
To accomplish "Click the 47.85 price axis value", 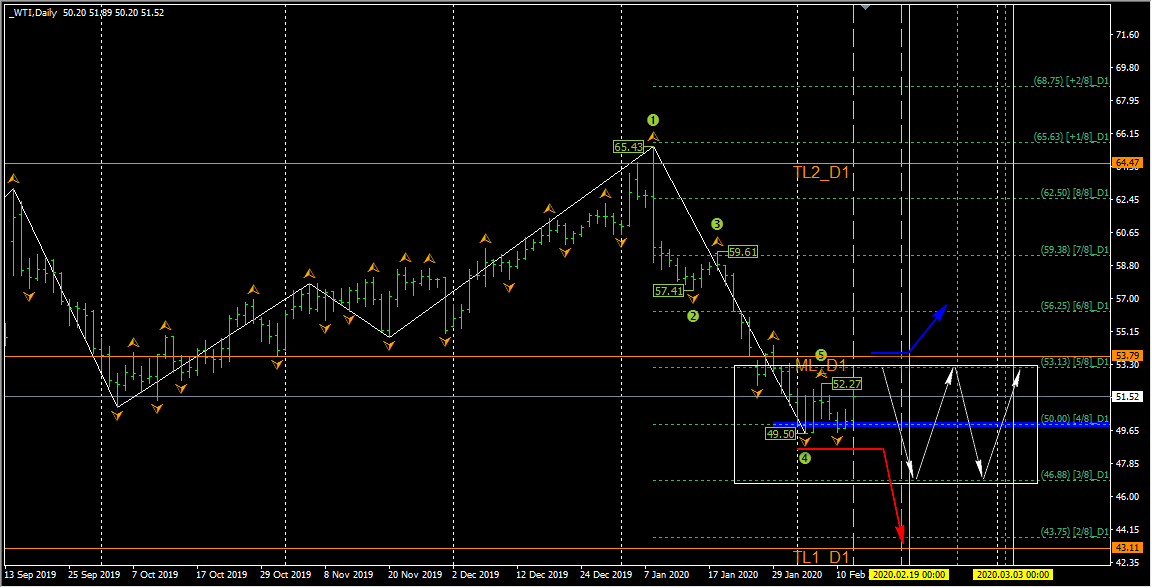I will tap(1127, 464).
